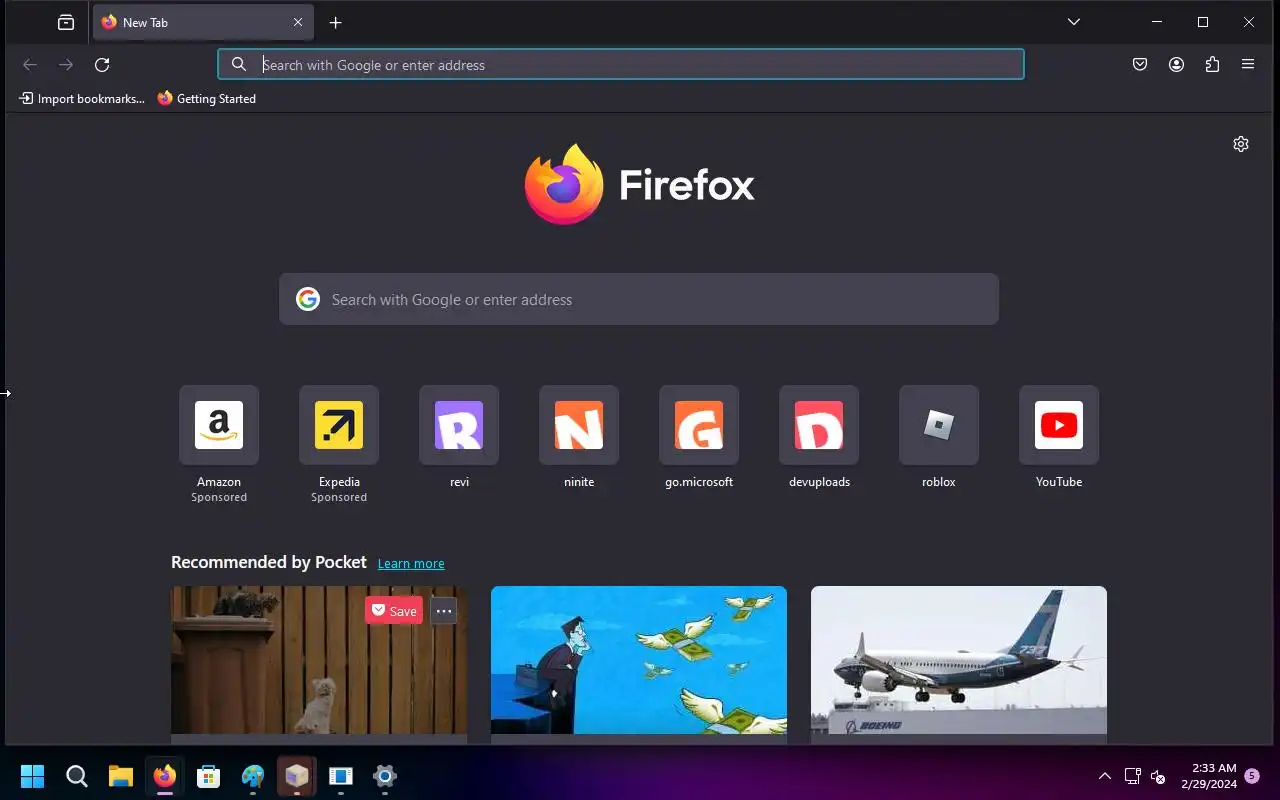This screenshot has height=800, width=1280.
Task: Show hidden system tray icons
Action: (1105, 776)
